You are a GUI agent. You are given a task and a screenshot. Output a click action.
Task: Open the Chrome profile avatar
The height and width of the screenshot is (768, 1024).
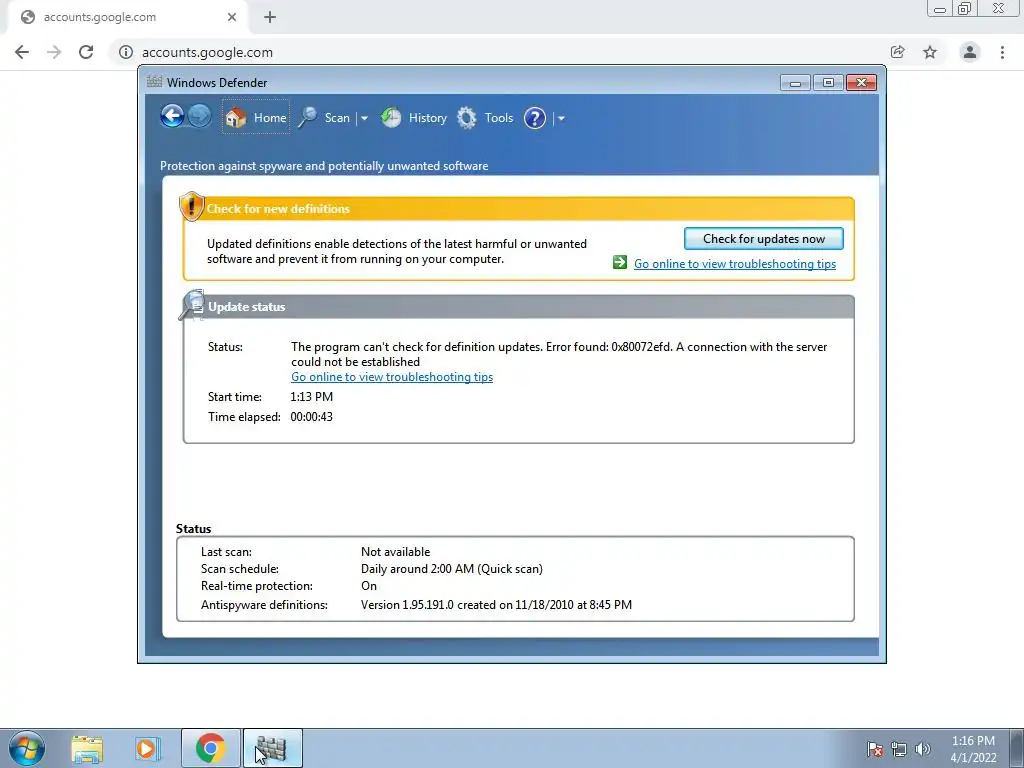970,52
